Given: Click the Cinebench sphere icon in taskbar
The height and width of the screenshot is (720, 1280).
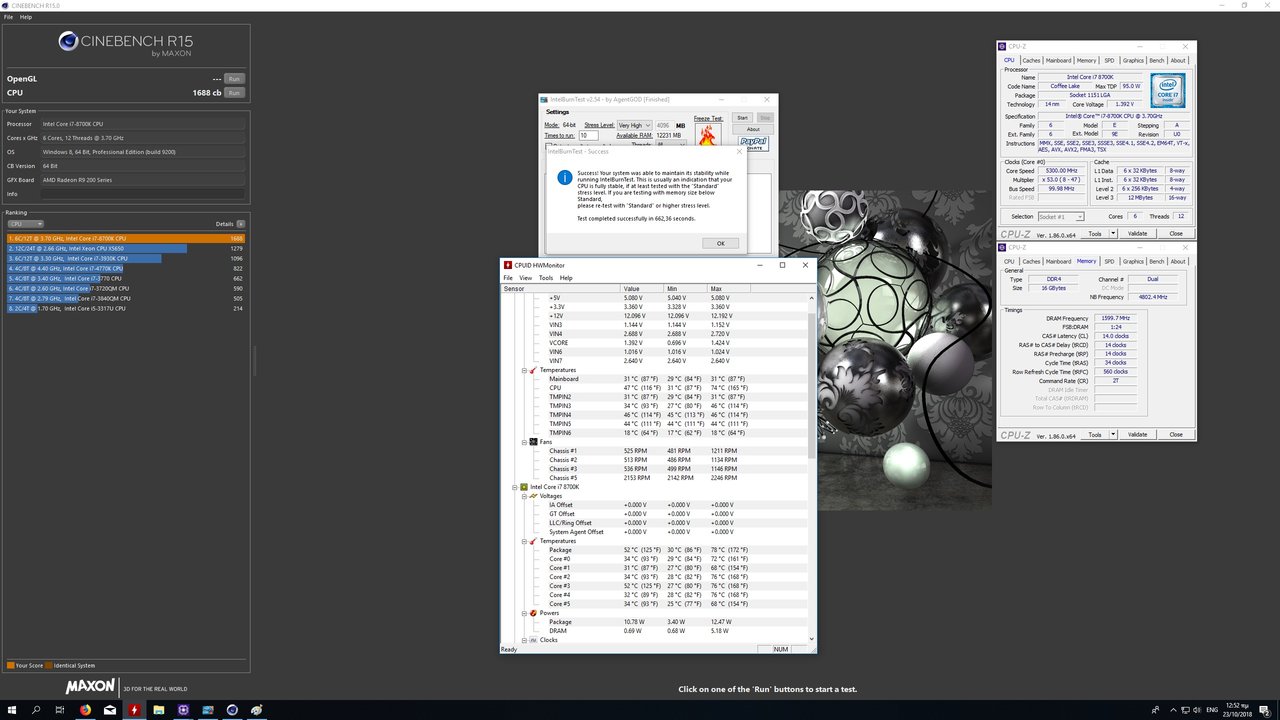Looking at the screenshot, I should coord(232,710).
